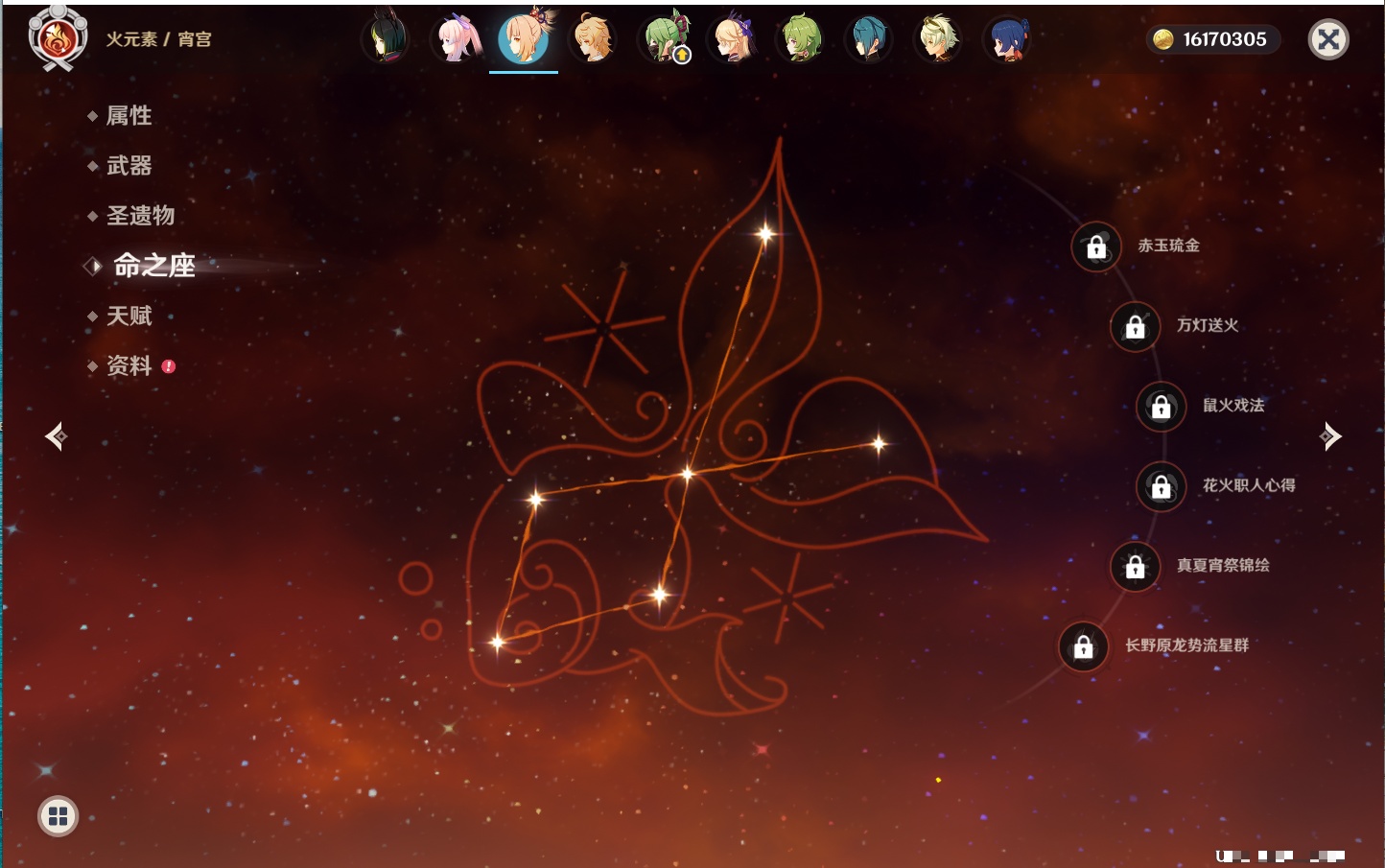Image resolution: width=1385 pixels, height=868 pixels.
Task: Open the 武器 weapon menu
Action: [x=129, y=166]
